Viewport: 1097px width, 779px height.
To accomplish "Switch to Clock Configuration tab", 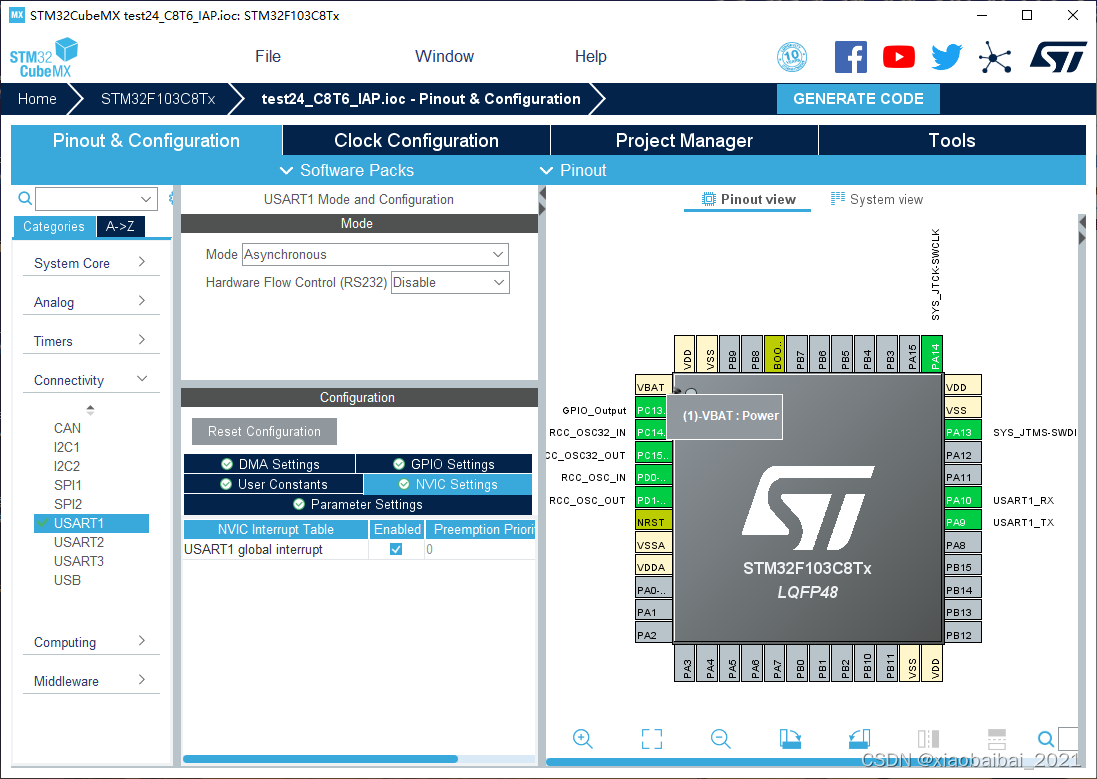I will [416, 140].
